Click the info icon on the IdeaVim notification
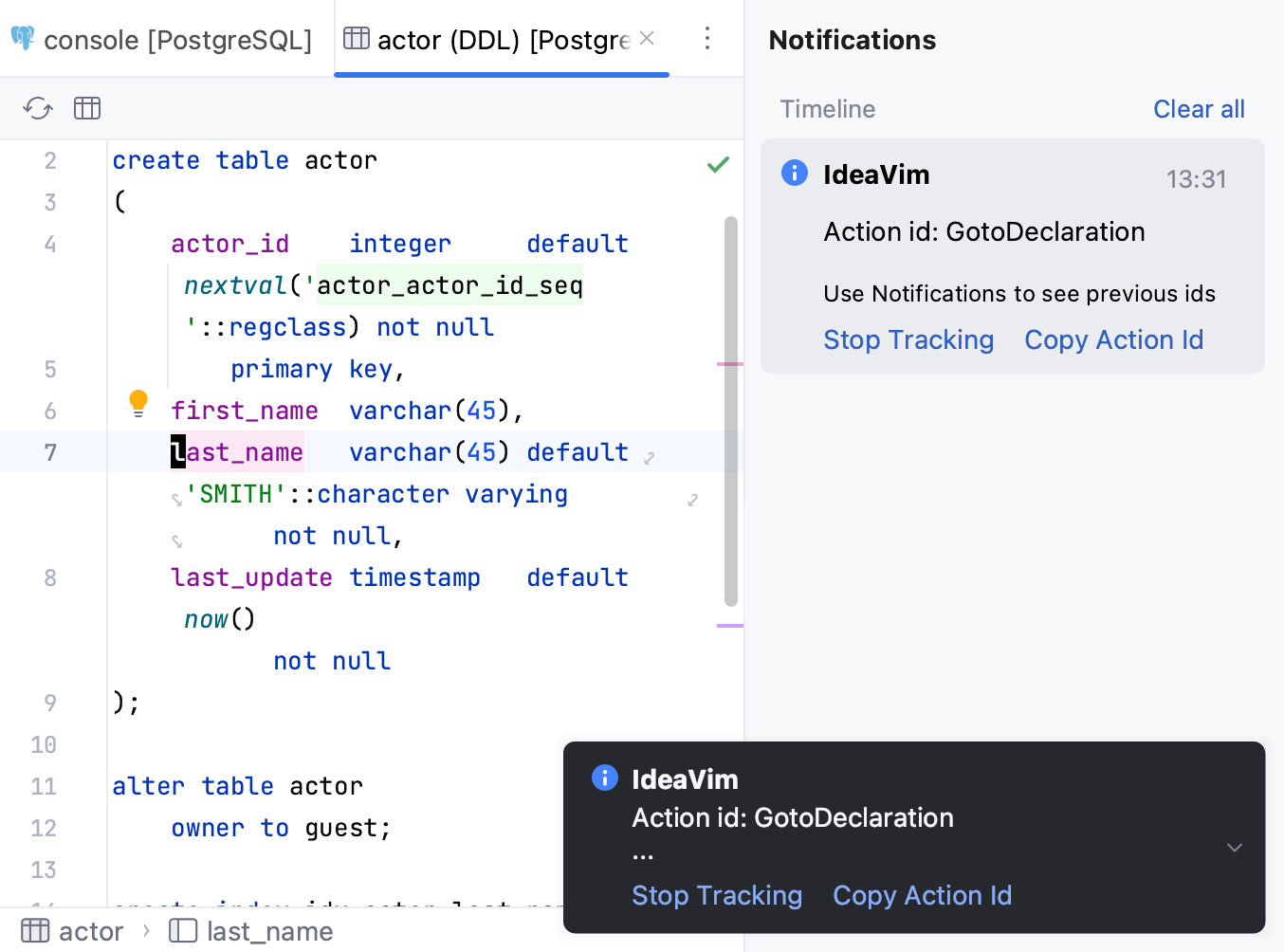 795,173
